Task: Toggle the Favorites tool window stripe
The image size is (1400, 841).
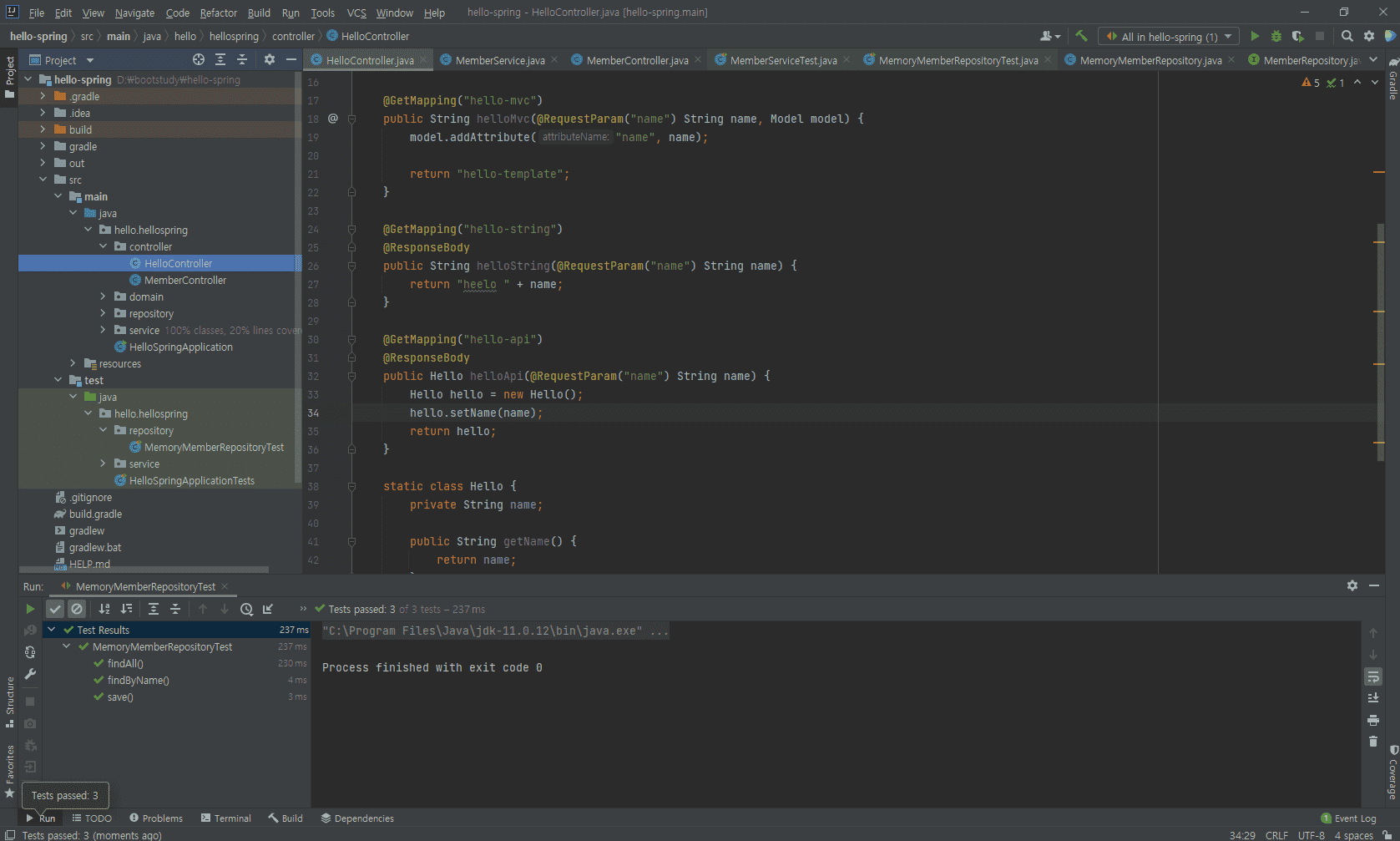Action: [9, 771]
